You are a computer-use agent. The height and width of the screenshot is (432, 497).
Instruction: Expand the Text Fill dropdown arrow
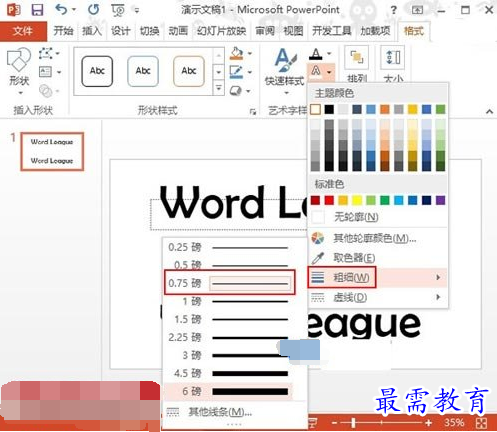(329, 53)
